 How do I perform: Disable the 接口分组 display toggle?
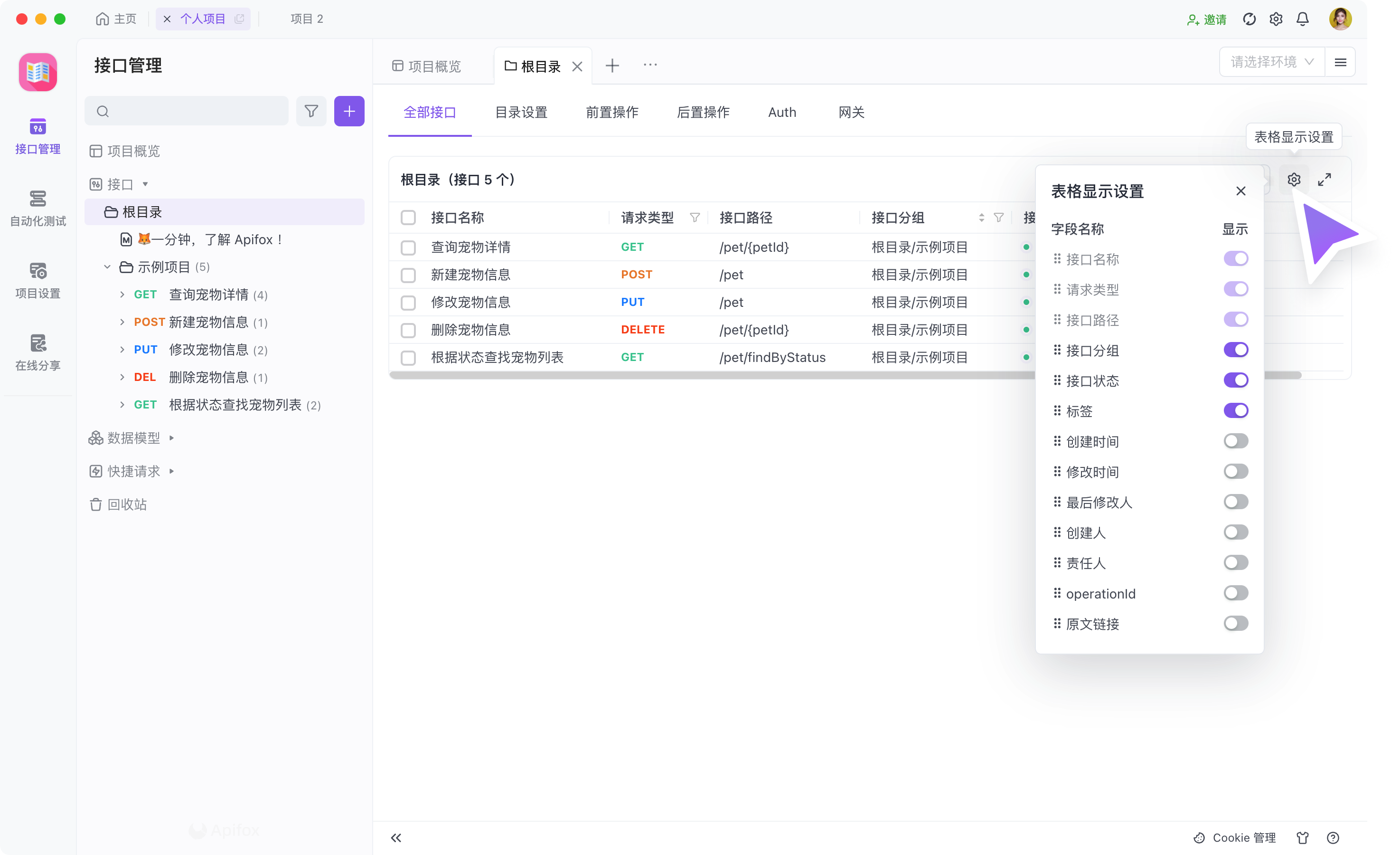[x=1237, y=350]
